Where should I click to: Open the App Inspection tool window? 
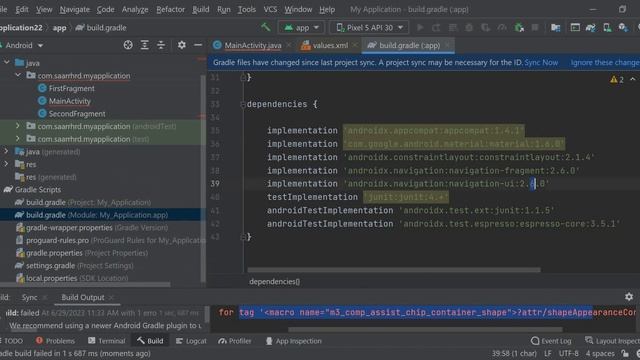[x=293, y=341]
